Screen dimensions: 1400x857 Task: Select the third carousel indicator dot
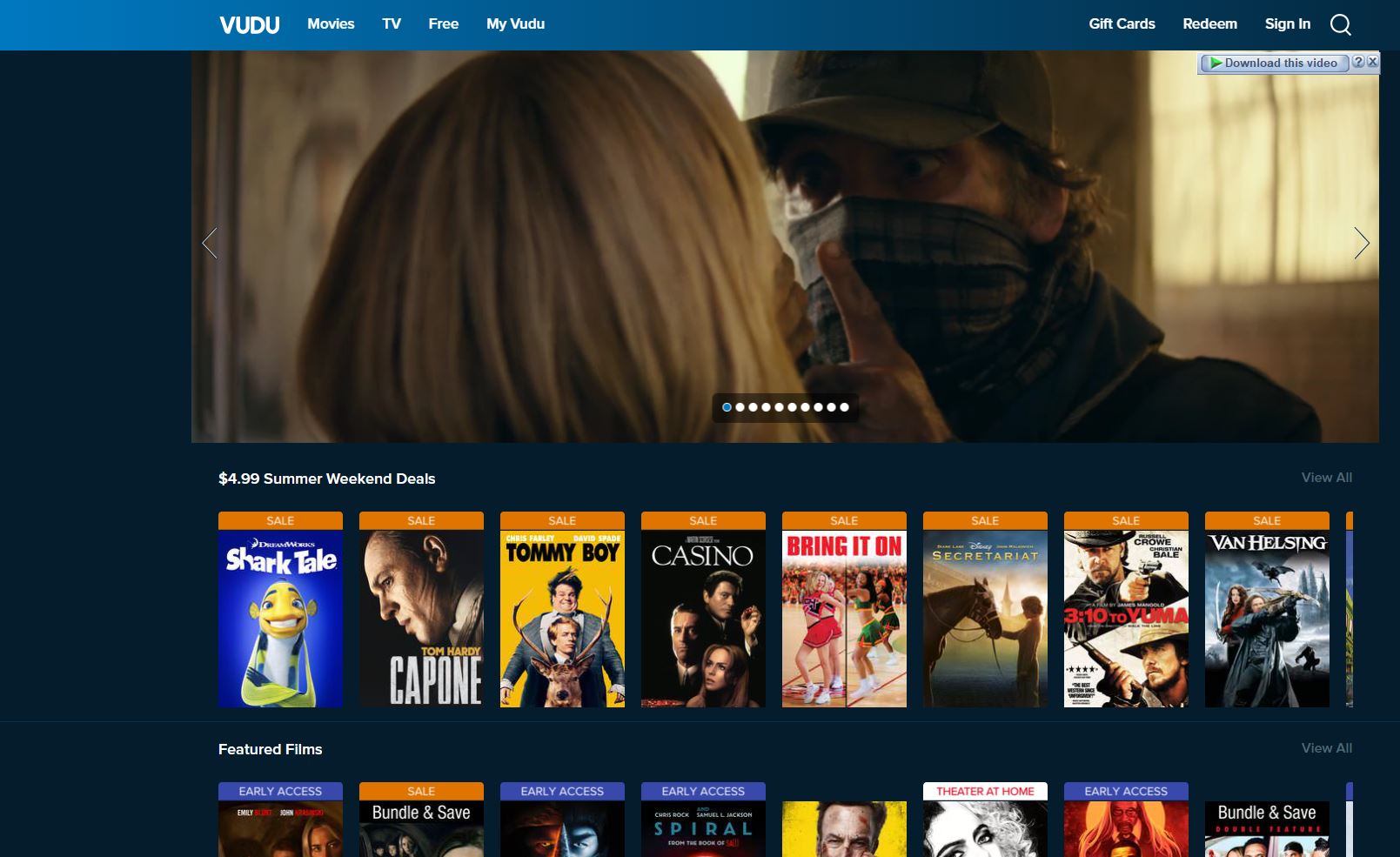tap(753, 407)
